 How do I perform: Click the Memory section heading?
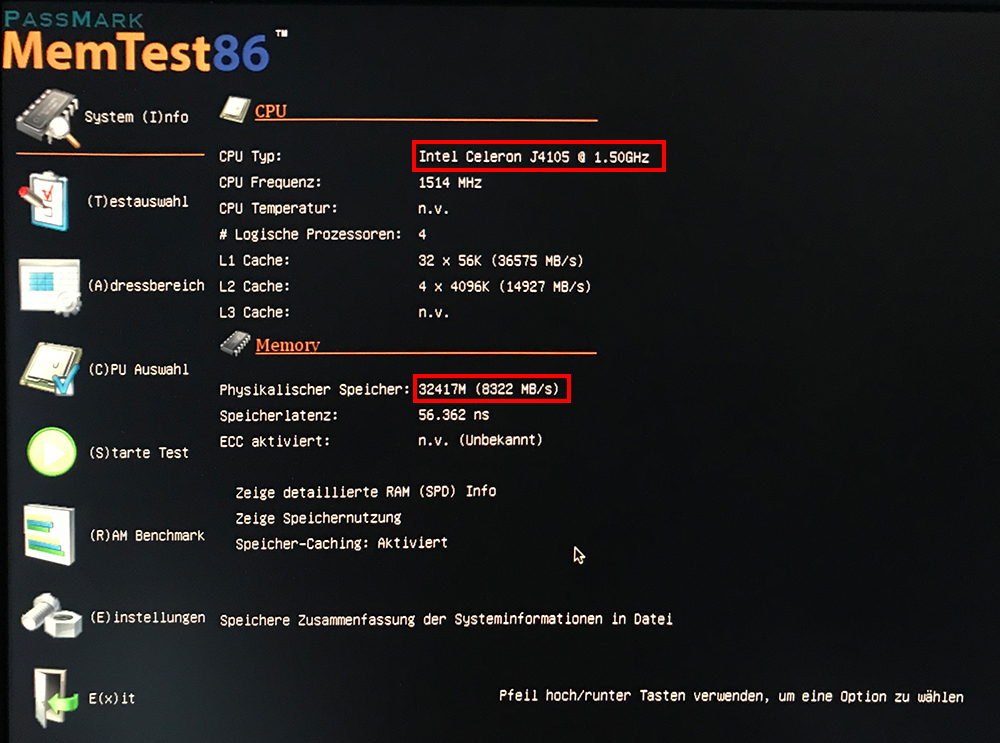[288, 345]
